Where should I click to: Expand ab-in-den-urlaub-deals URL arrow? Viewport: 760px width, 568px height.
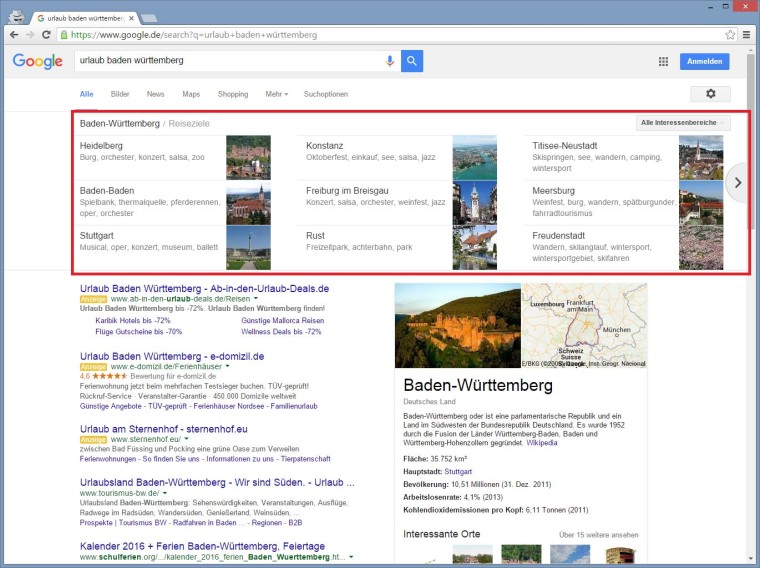tap(256, 299)
